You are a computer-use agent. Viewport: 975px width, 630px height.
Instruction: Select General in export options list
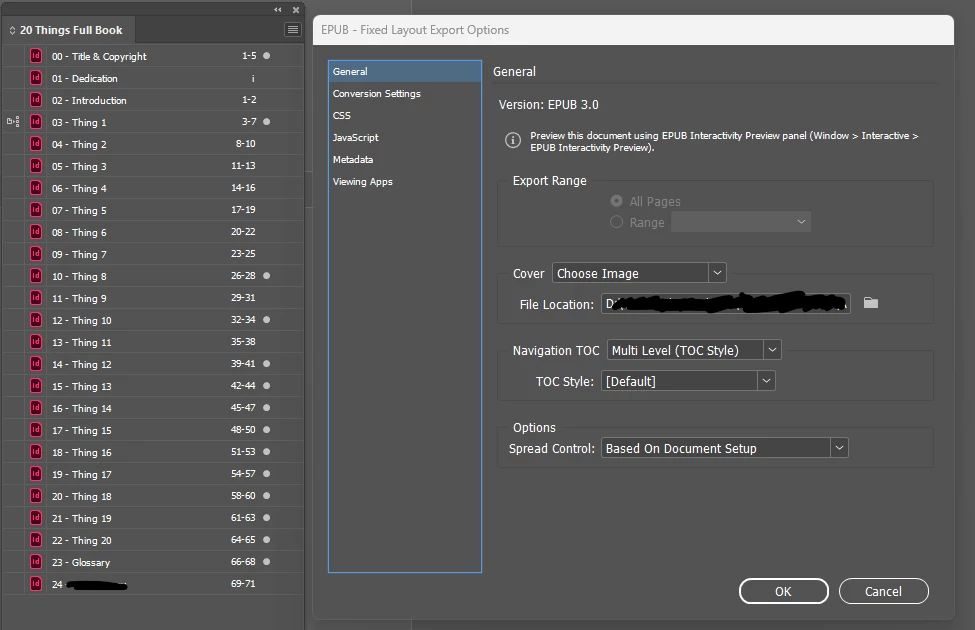point(405,72)
